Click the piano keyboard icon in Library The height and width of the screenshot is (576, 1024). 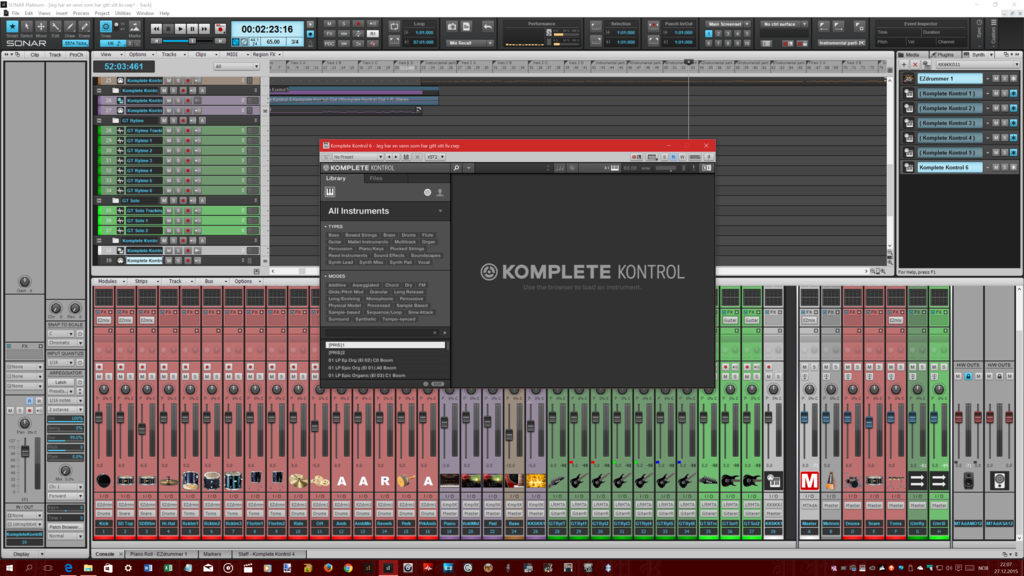tap(330, 192)
